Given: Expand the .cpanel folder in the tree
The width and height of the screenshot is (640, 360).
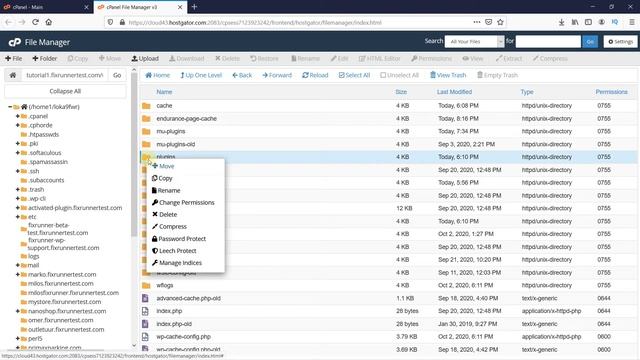Looking at the screenshot, I should (18, 116).
